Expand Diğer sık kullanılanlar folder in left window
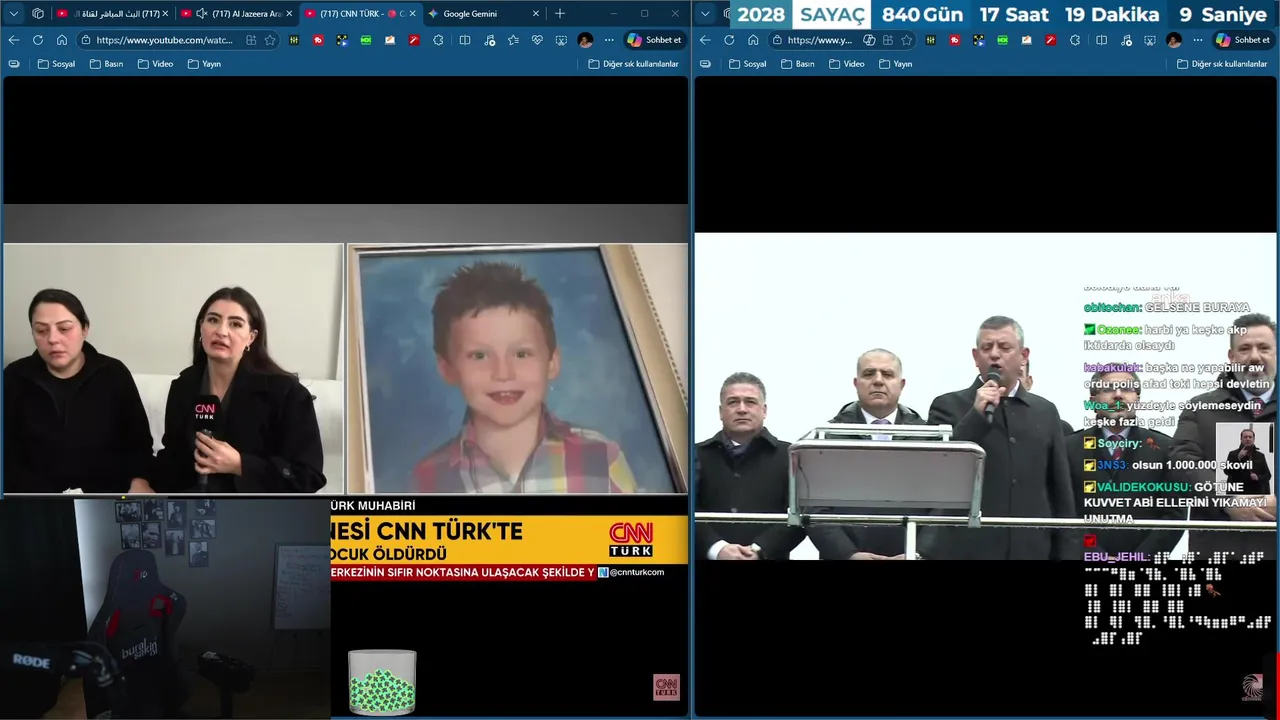Image resolution: width=1280 pixels, height=720 pixels. [x=633, y=63]
